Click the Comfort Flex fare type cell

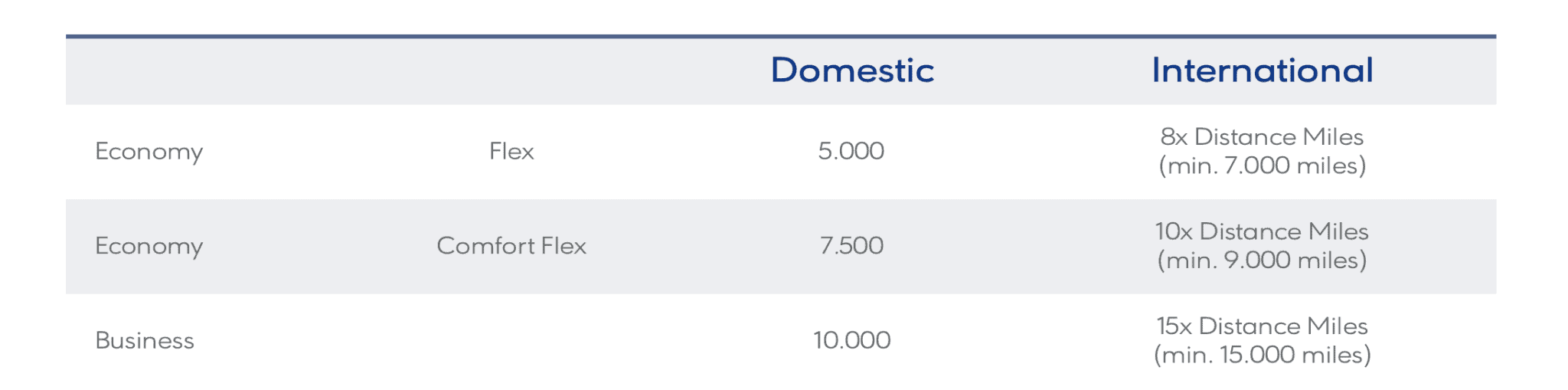[511, 246]
